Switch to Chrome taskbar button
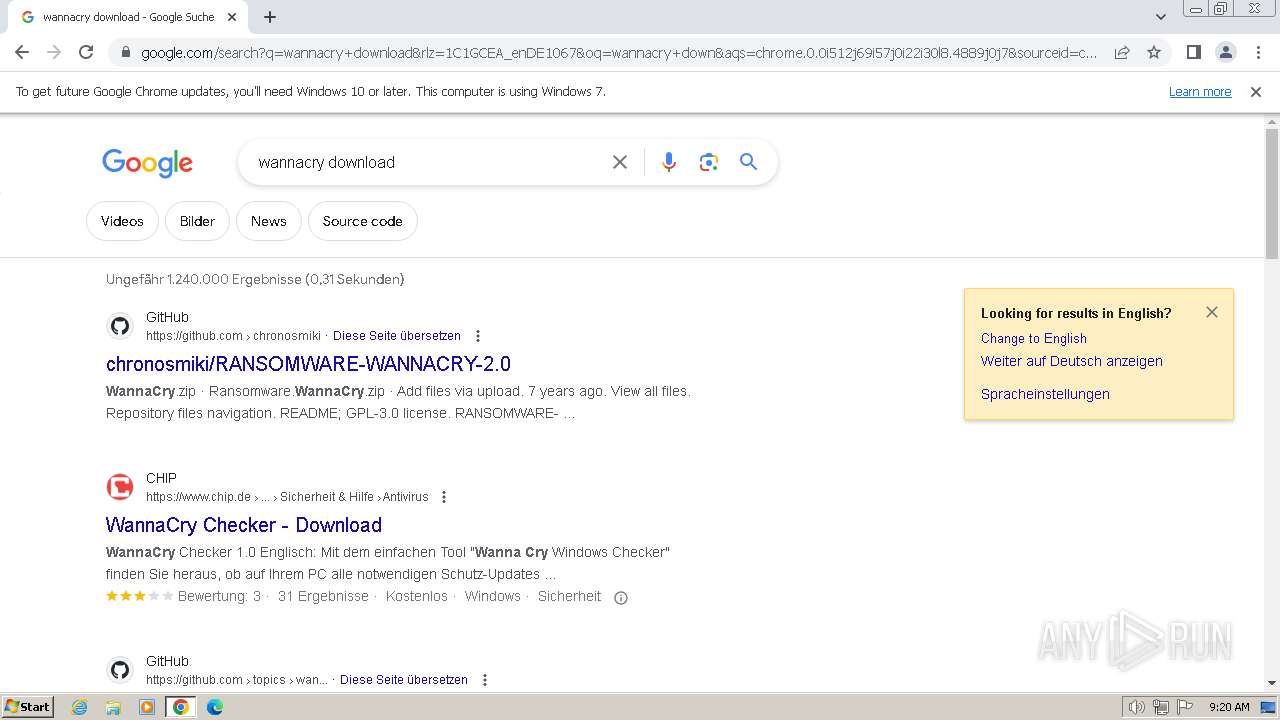Image resolution: width=1280 pixels, height=720 pixels. pos(181,707)
